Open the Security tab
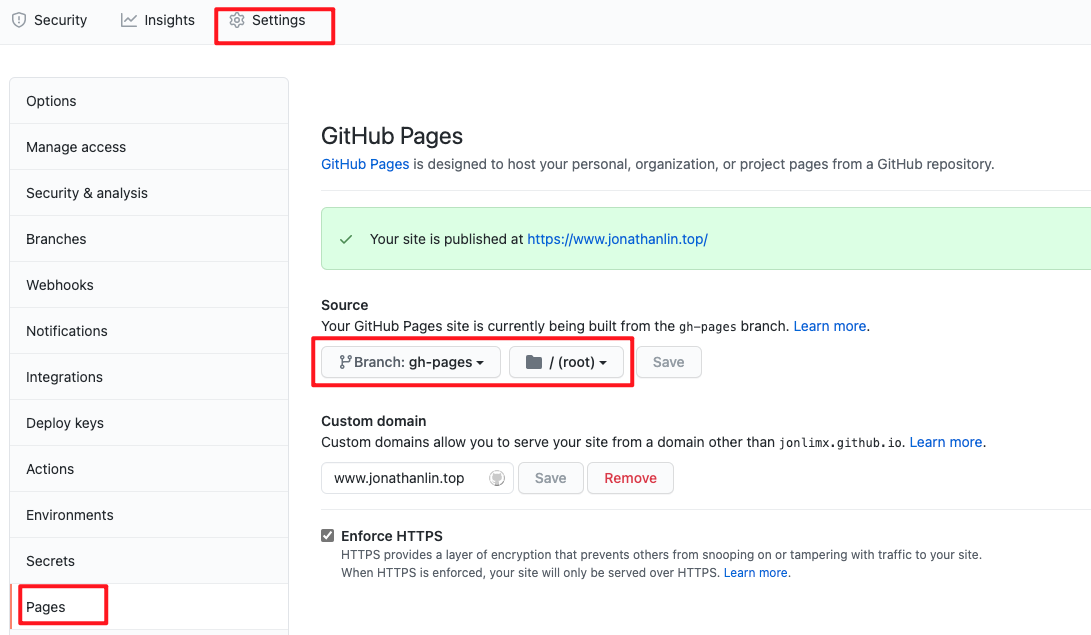Viewport: 1091px width, 635px height. click(49, 20)
